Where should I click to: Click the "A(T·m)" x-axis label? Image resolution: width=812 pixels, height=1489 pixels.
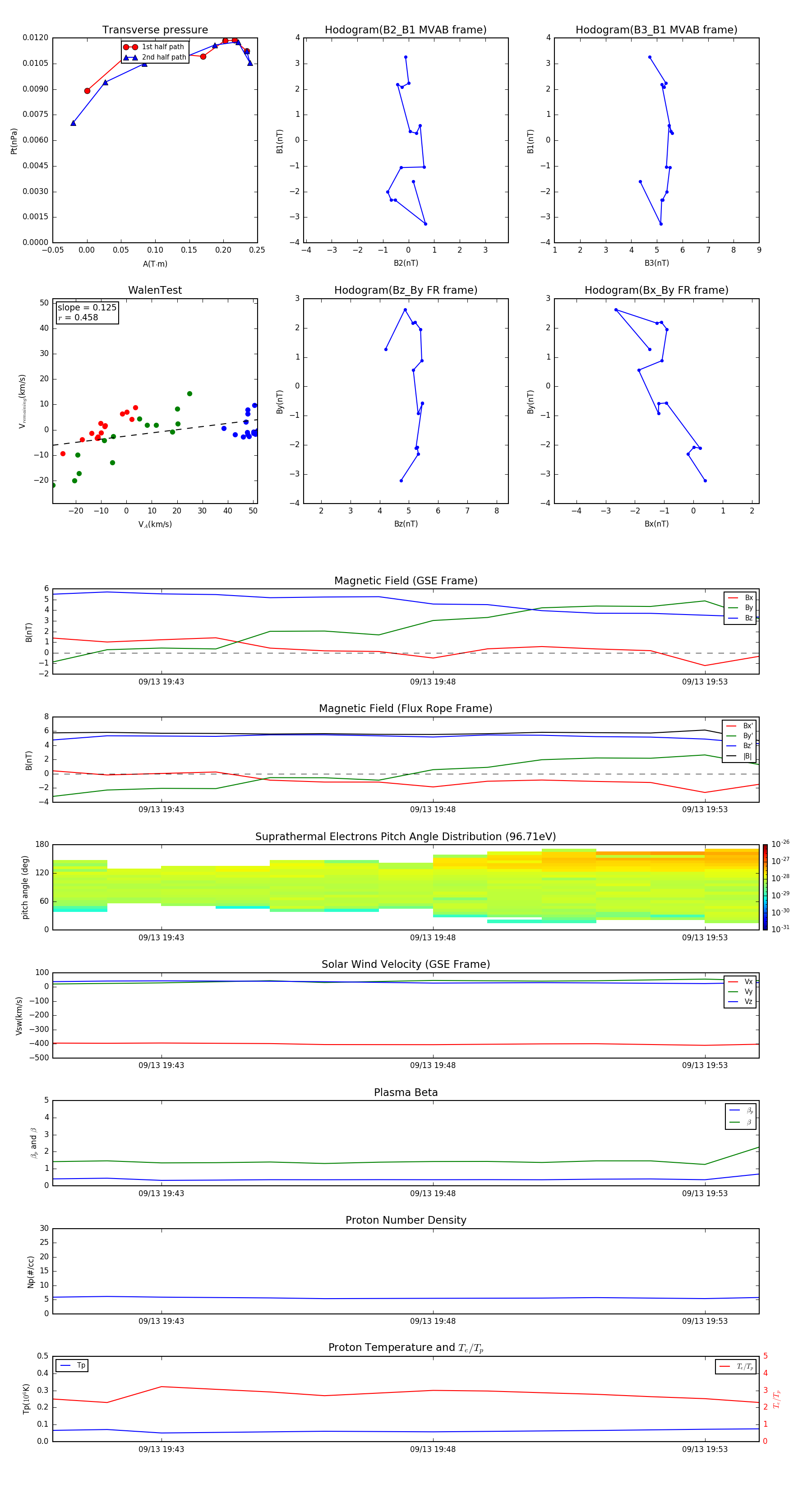(x=155, y=264)
